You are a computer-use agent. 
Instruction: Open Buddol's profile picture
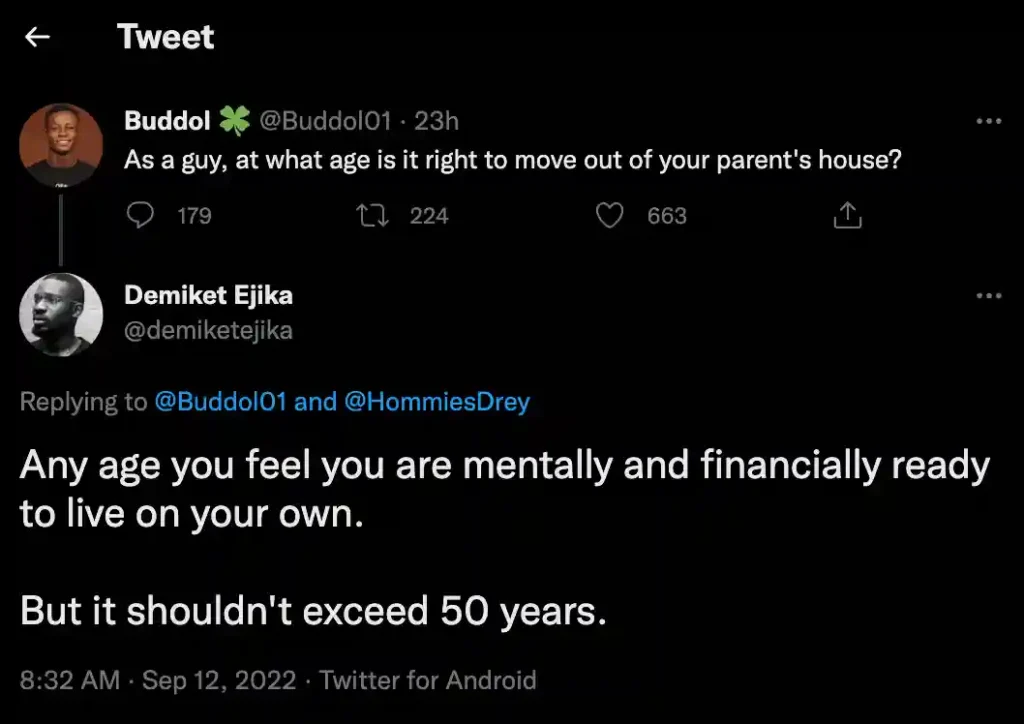(x=61, y=145)
